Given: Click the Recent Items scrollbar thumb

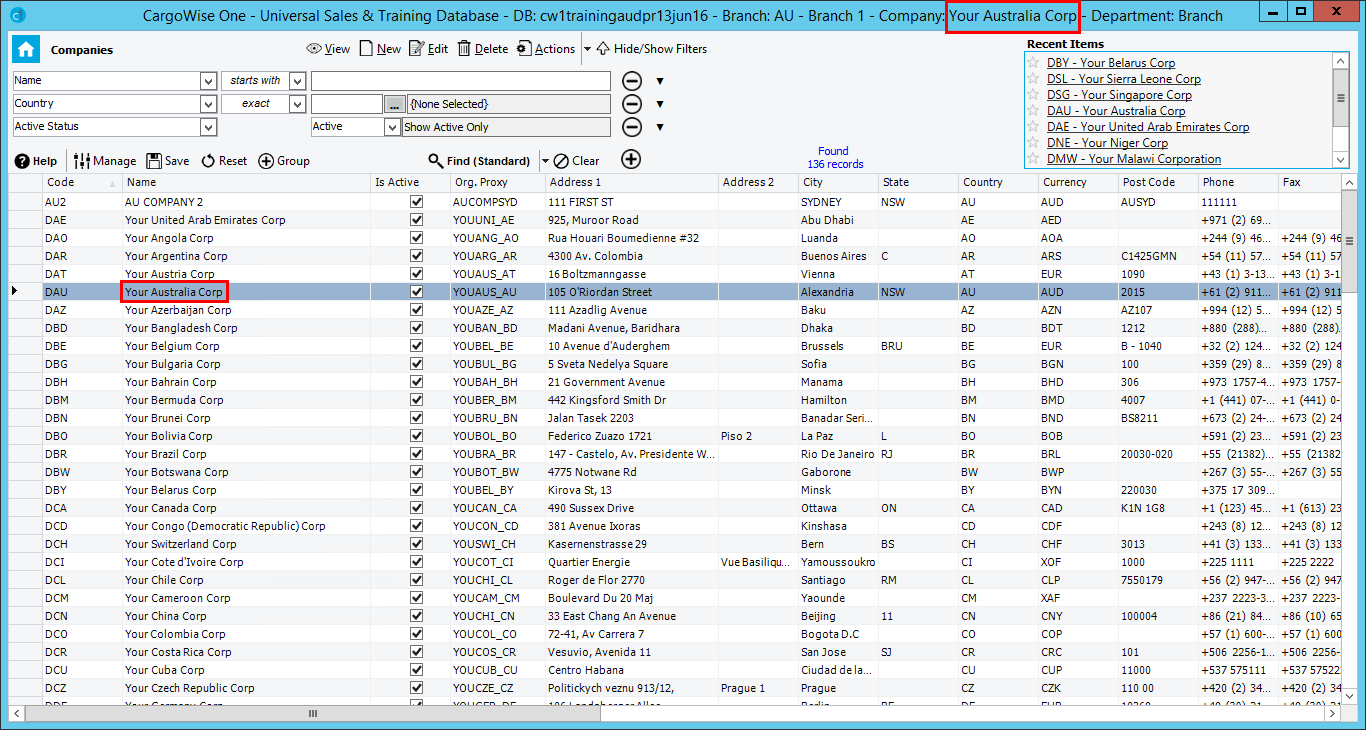Looking at the screenshot, I should click(1341, 97).
